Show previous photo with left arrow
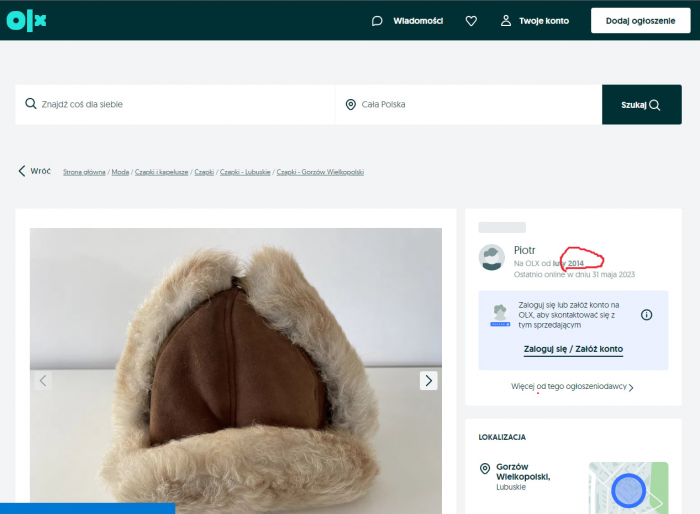 click(x=43, y=380)
